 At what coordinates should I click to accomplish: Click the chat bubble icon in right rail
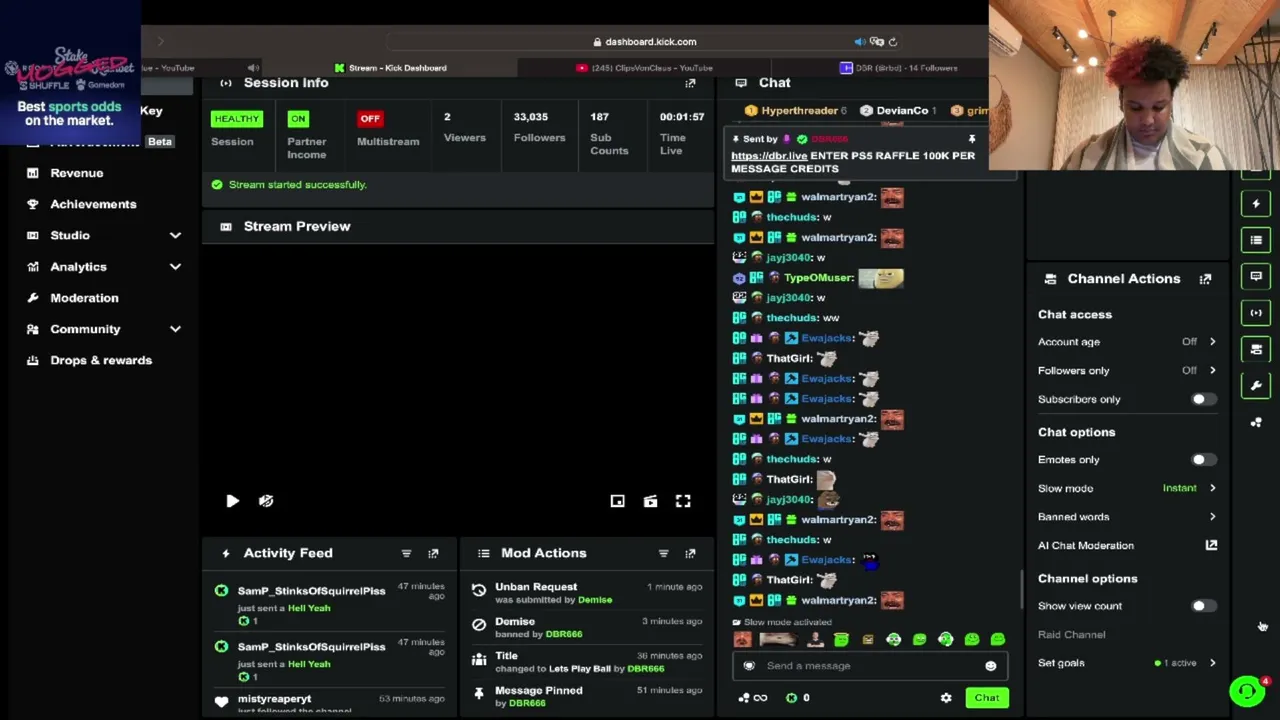(1256, 276)
